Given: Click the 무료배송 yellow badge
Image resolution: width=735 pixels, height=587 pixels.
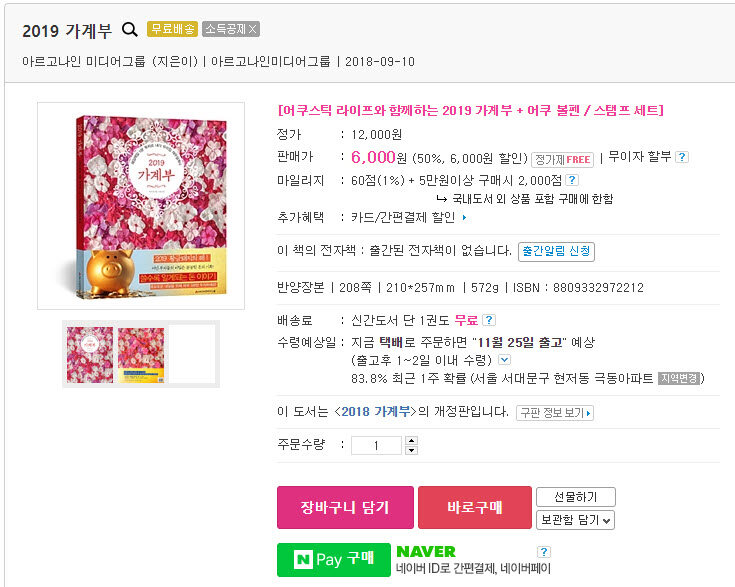Looking at the screenshot, I should tap(172, 29).
